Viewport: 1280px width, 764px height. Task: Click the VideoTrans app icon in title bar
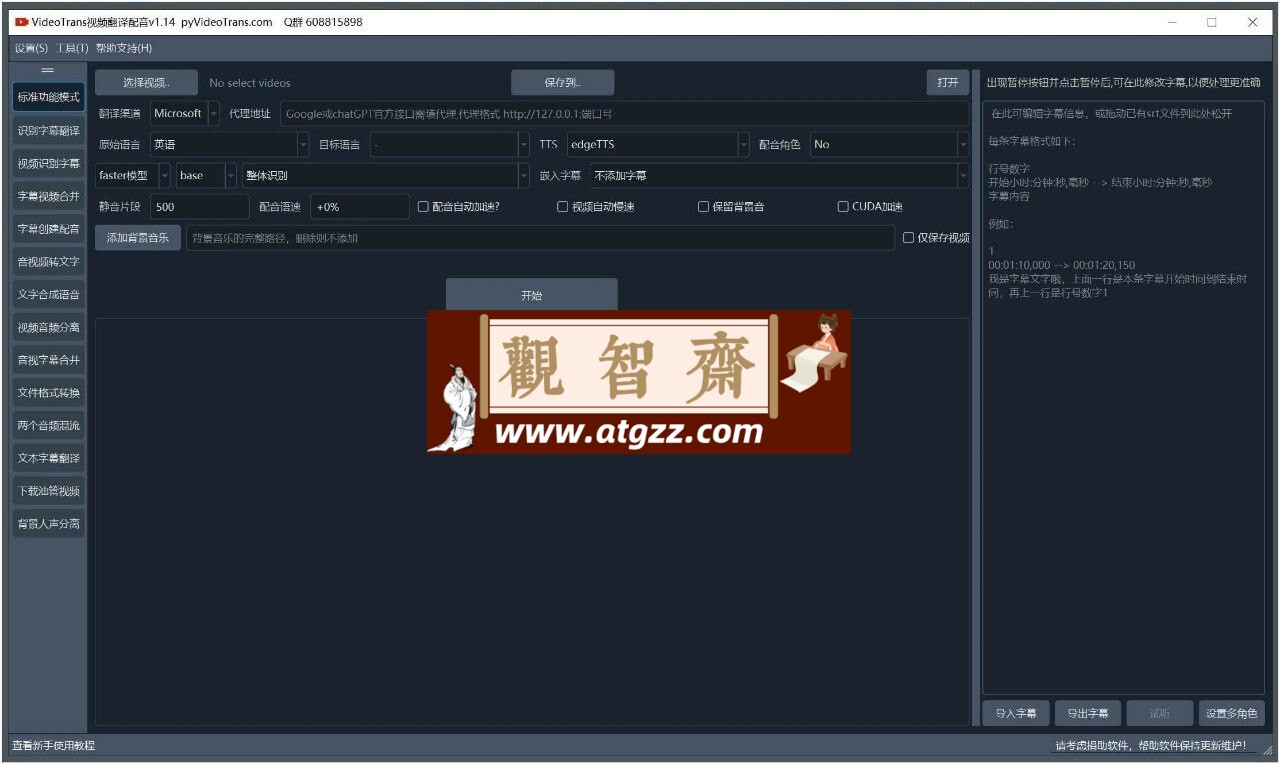[x=21, y=22]
